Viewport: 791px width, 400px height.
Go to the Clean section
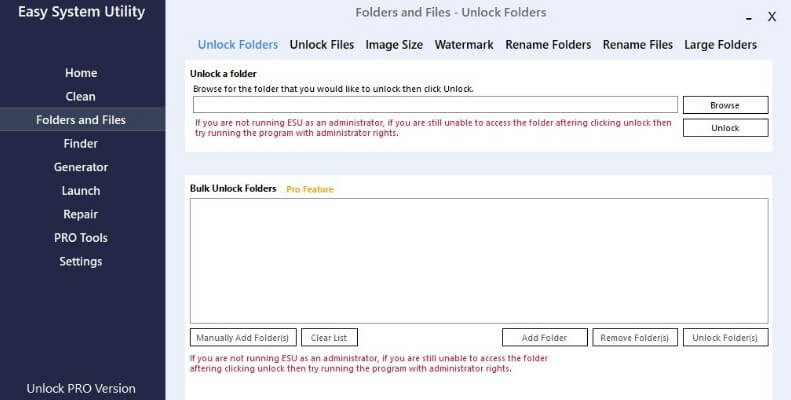[x=80, y=96]
